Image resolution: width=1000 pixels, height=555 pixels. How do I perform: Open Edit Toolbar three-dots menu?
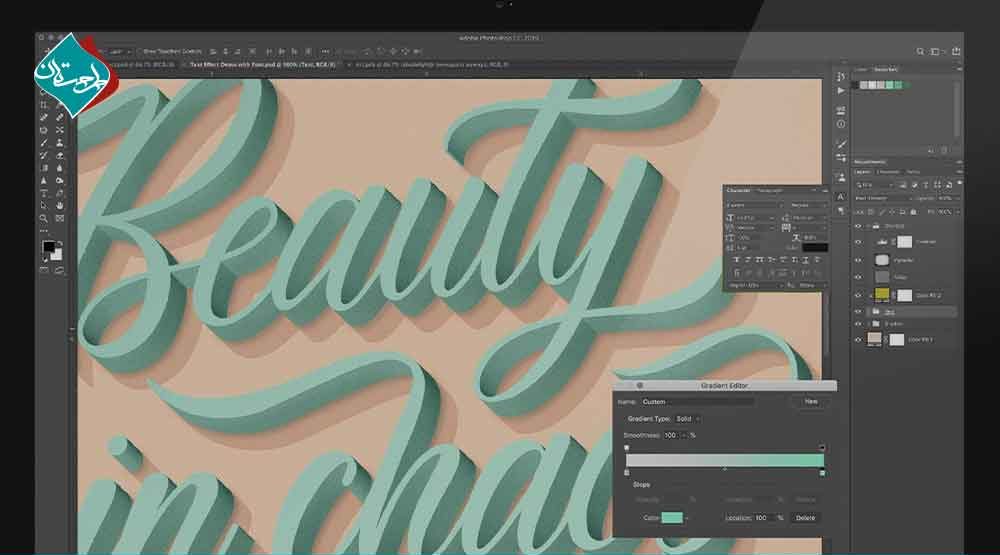tap(44, 230)
